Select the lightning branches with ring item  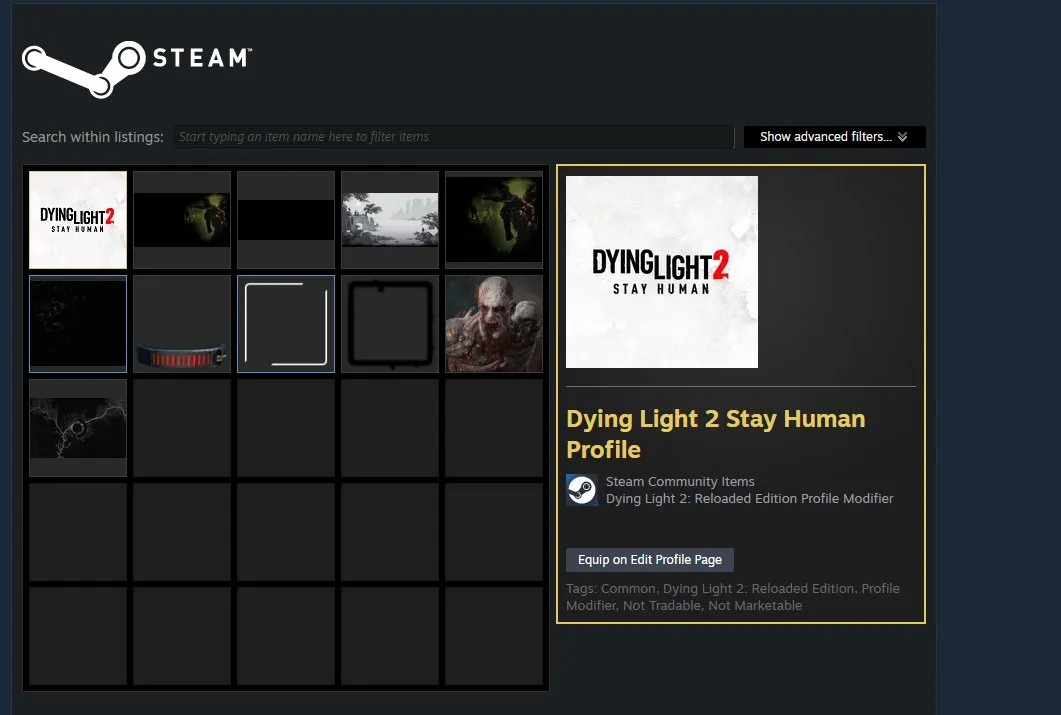pyautogui.click(x=78, y=428)
